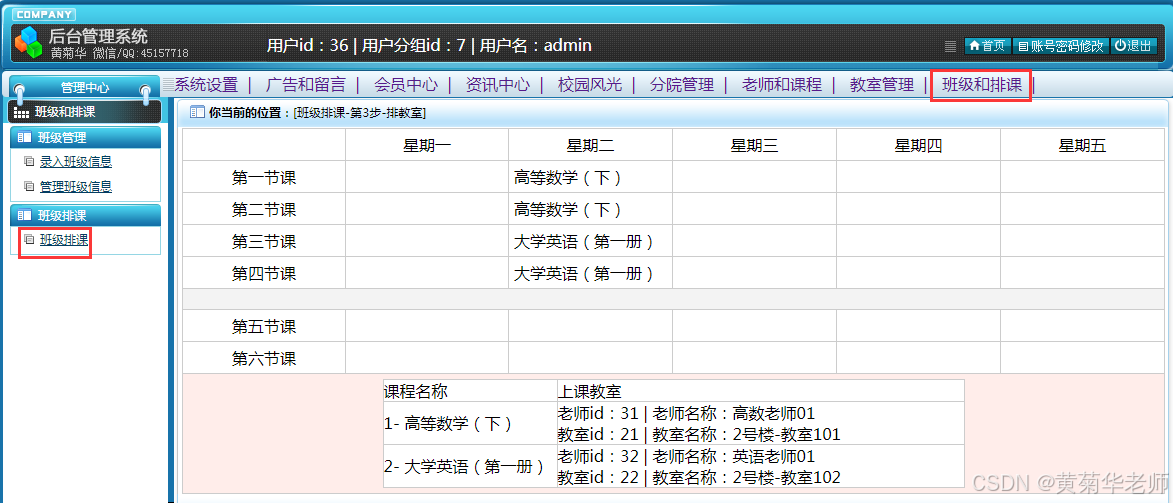Open the 广告和留言 menu
The image size is (1173, 503).
coord(306,85)
